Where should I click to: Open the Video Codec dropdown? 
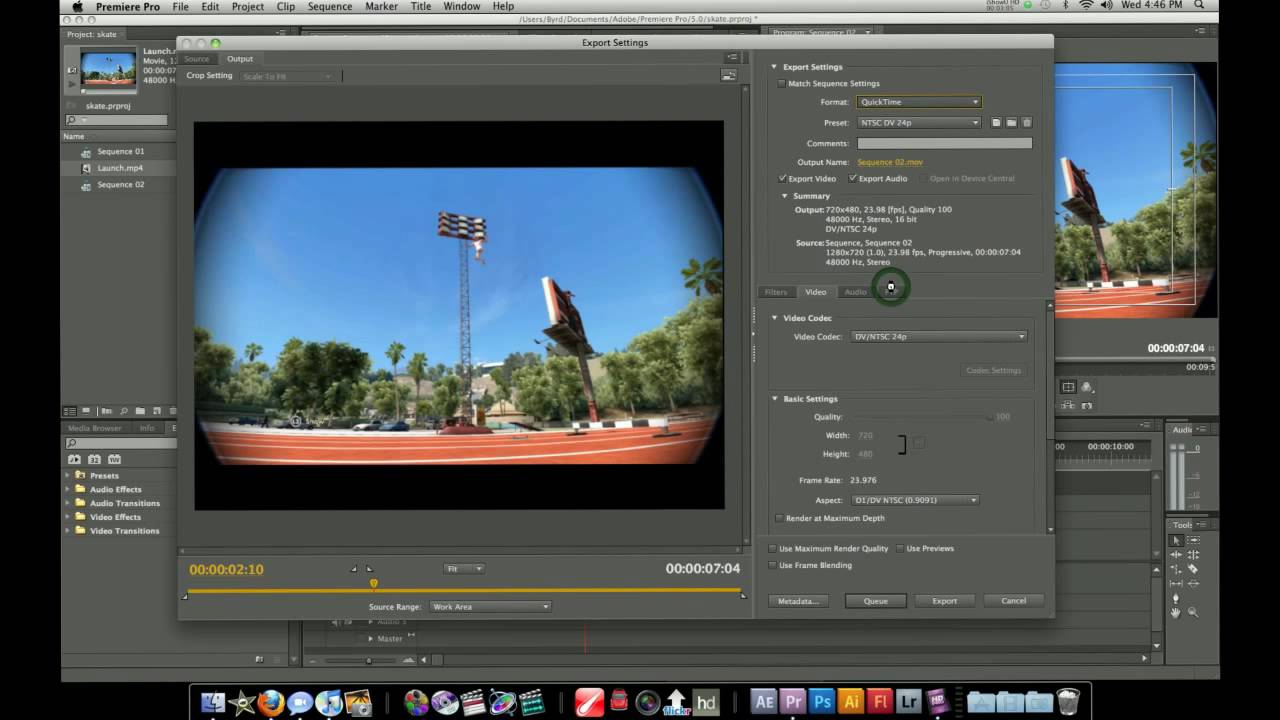pos(939,337)
